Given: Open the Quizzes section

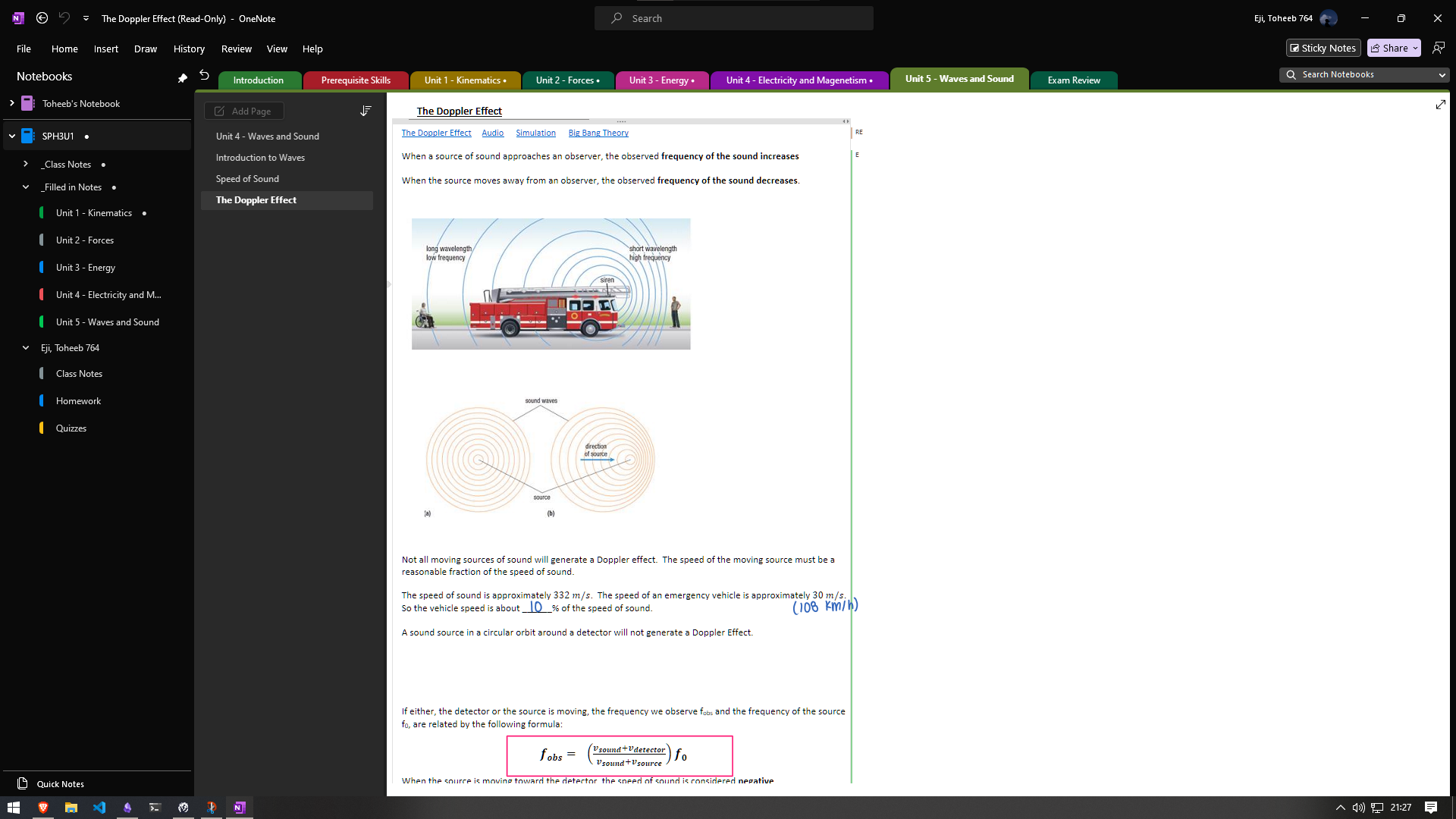Looking at the screenshot, I should pyautogui.click(x=71, y=428).
